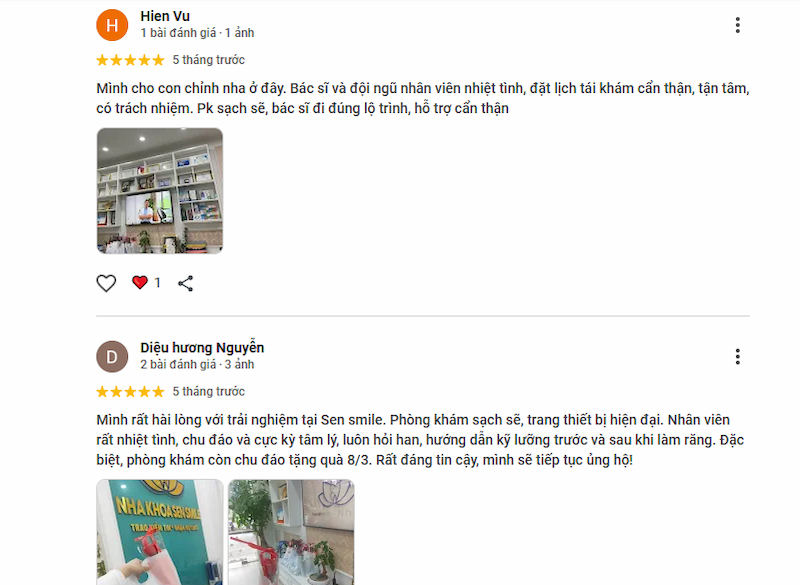The height and width of the screenshot is (585, 800).
Task: Share Hien Vu's review
Action: pyautogui.click(x=185, y=284)
